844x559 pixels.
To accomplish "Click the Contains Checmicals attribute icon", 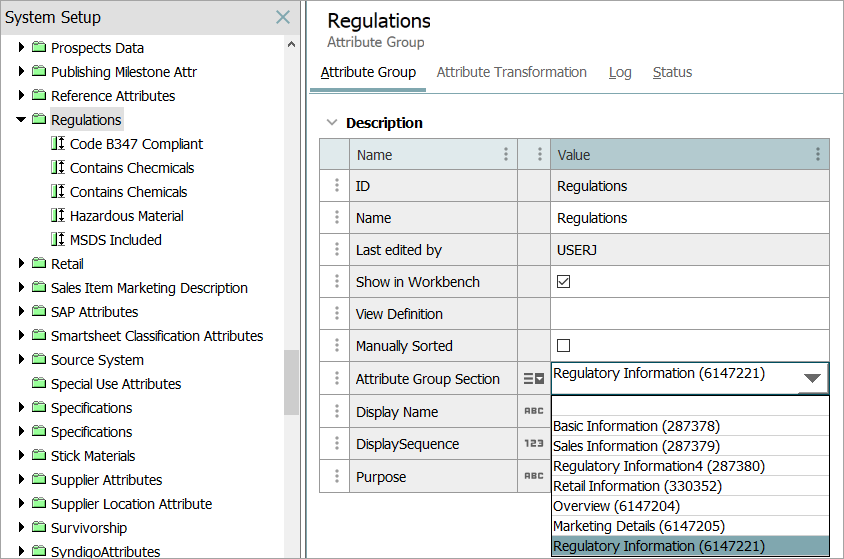I will click(58, 167).
